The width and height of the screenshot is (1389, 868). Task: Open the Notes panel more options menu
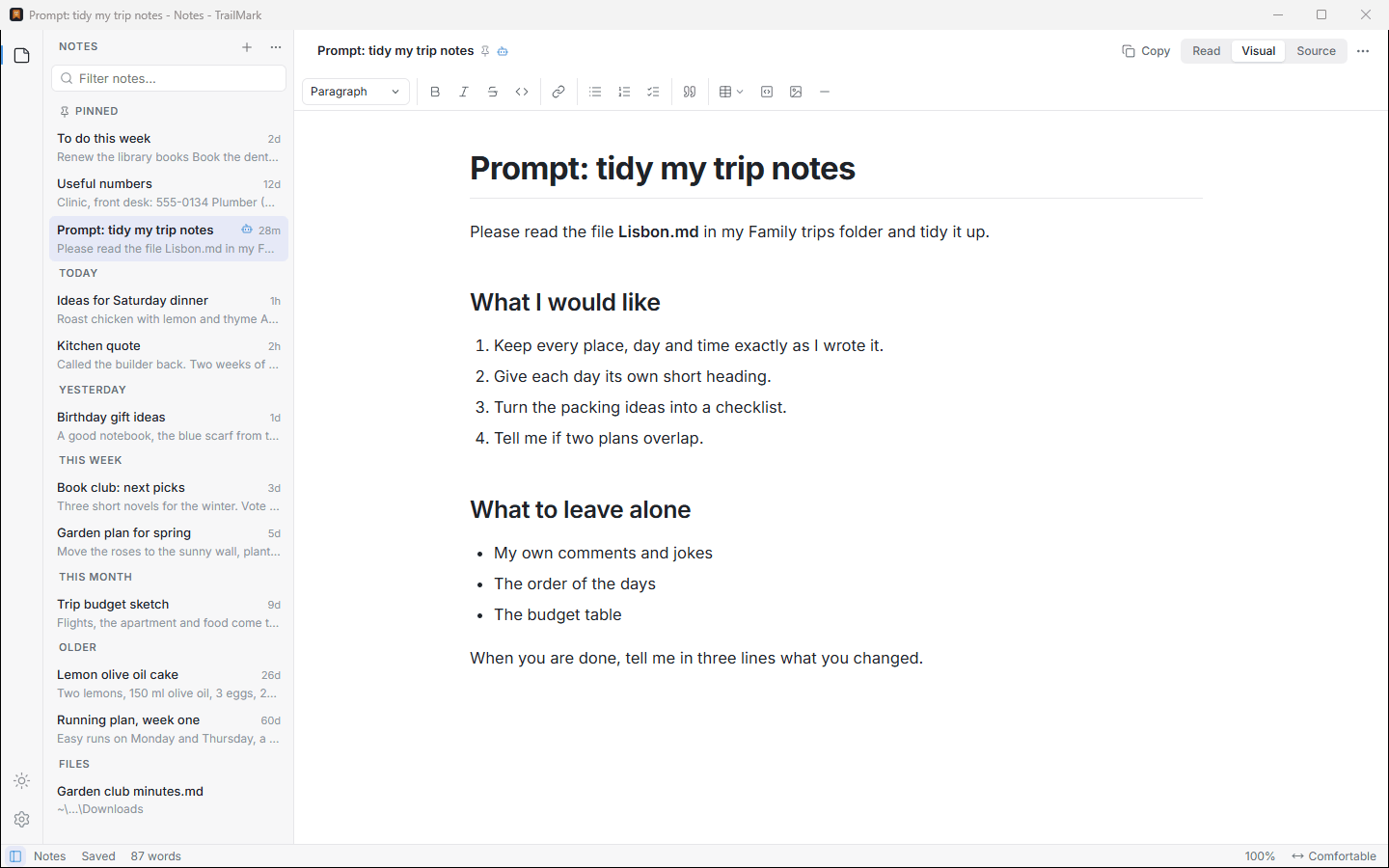[276, 46]
